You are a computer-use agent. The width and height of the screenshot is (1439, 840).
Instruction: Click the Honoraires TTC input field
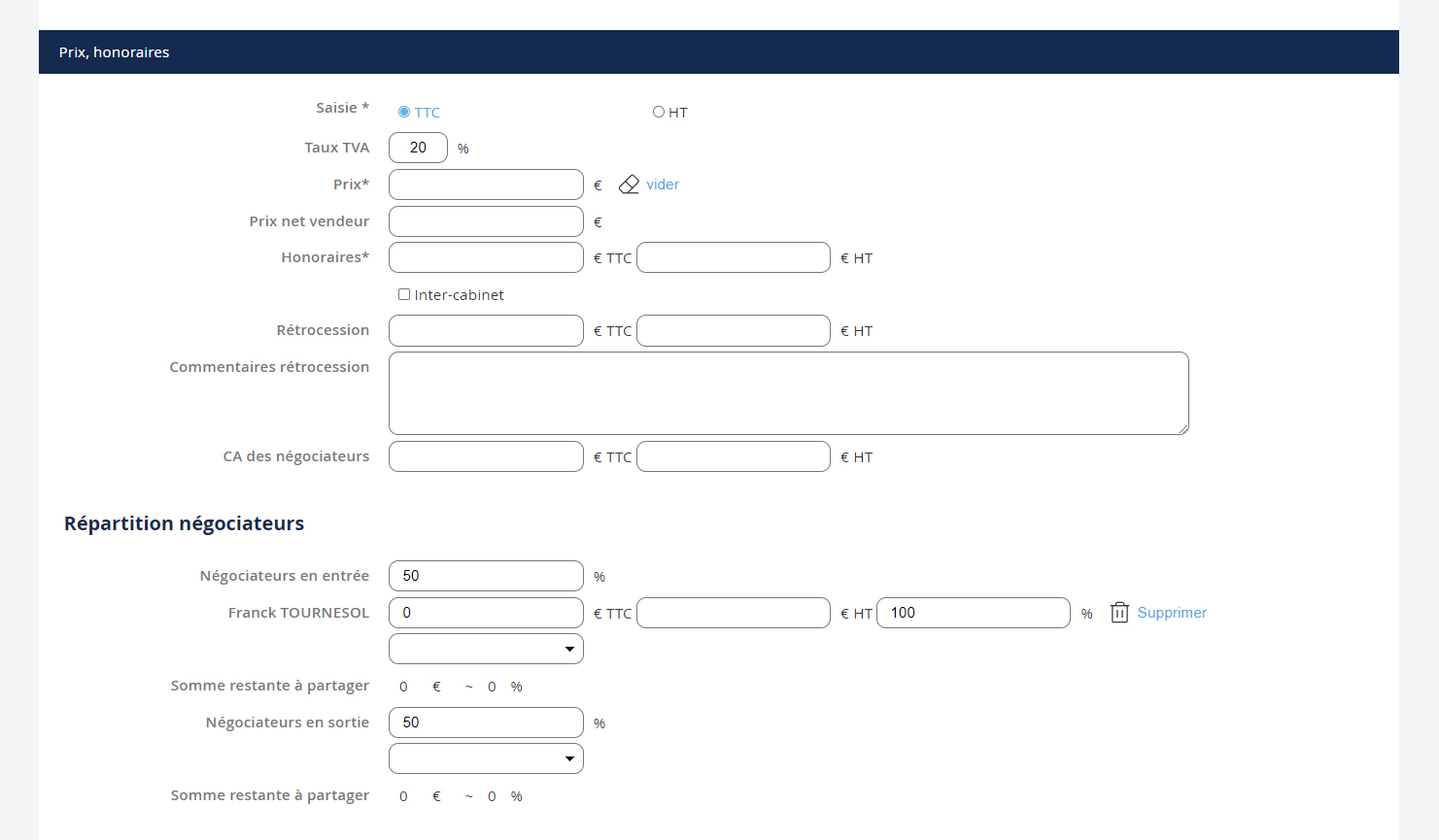pyautogui.click(x=486, y=257)
